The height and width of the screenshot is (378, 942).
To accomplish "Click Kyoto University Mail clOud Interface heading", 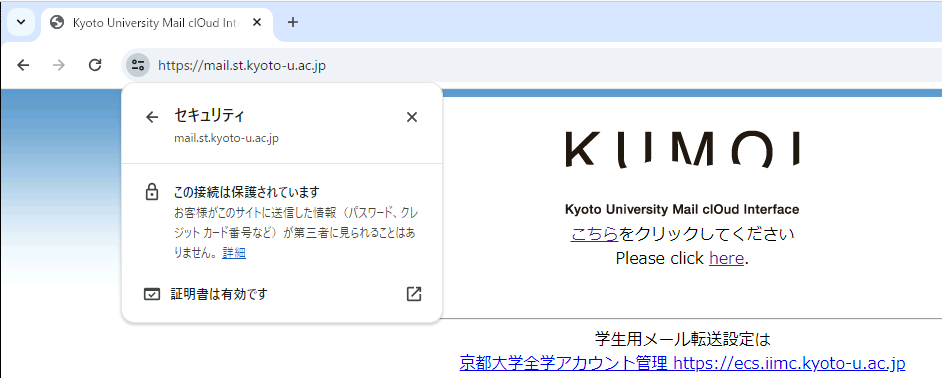I will click(x=682, y=210).
